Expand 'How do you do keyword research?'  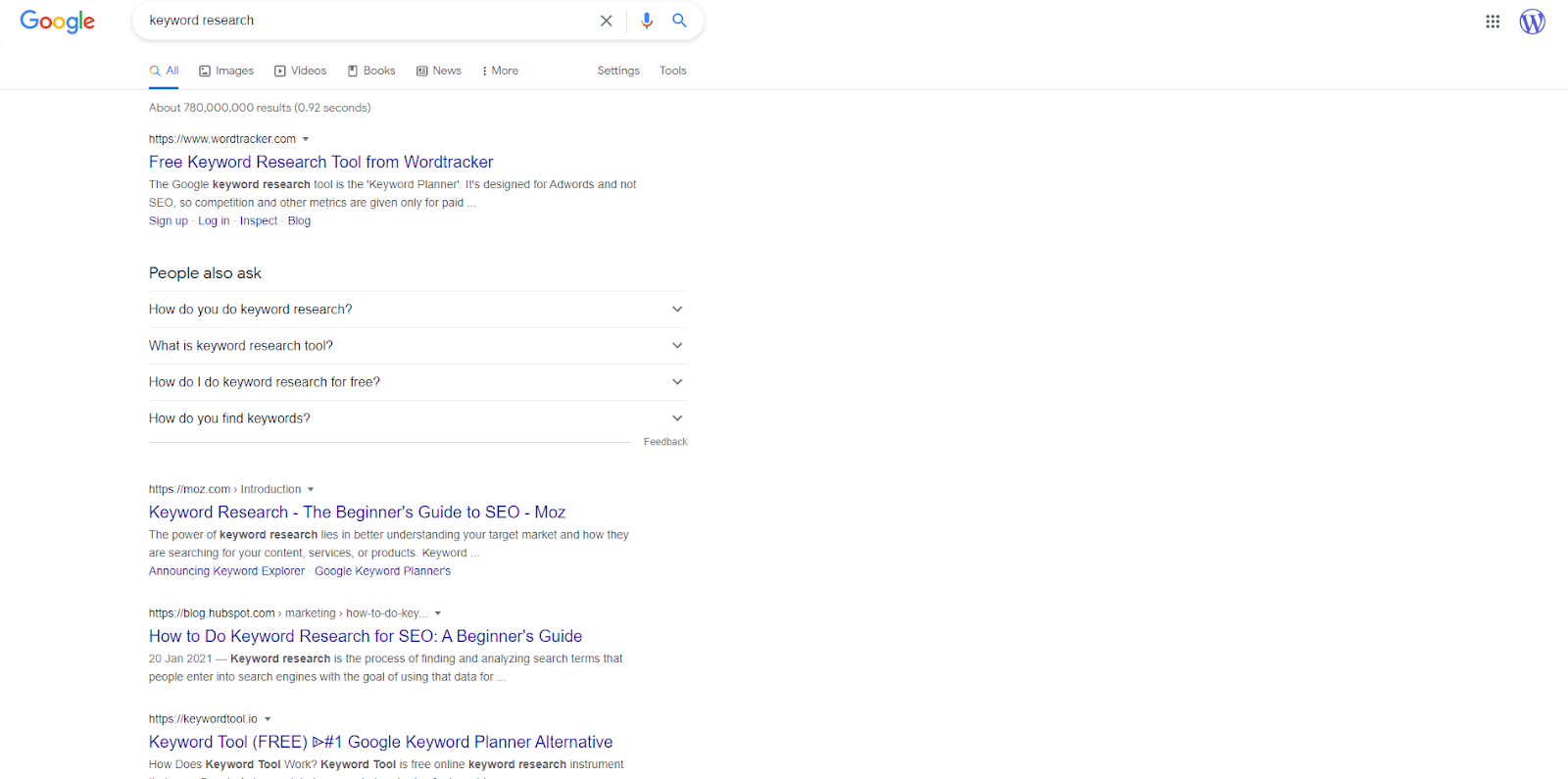pyautogui.click(x=417, y=310)
